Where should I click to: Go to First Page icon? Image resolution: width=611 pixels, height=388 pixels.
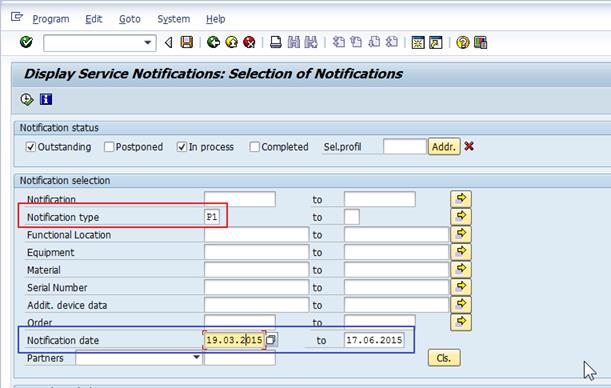338,42
